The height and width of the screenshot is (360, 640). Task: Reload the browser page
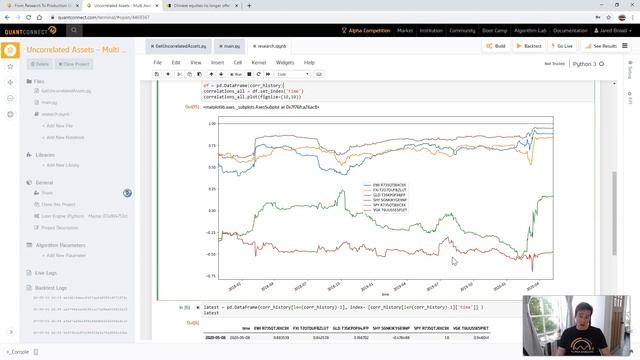(29, 18)
